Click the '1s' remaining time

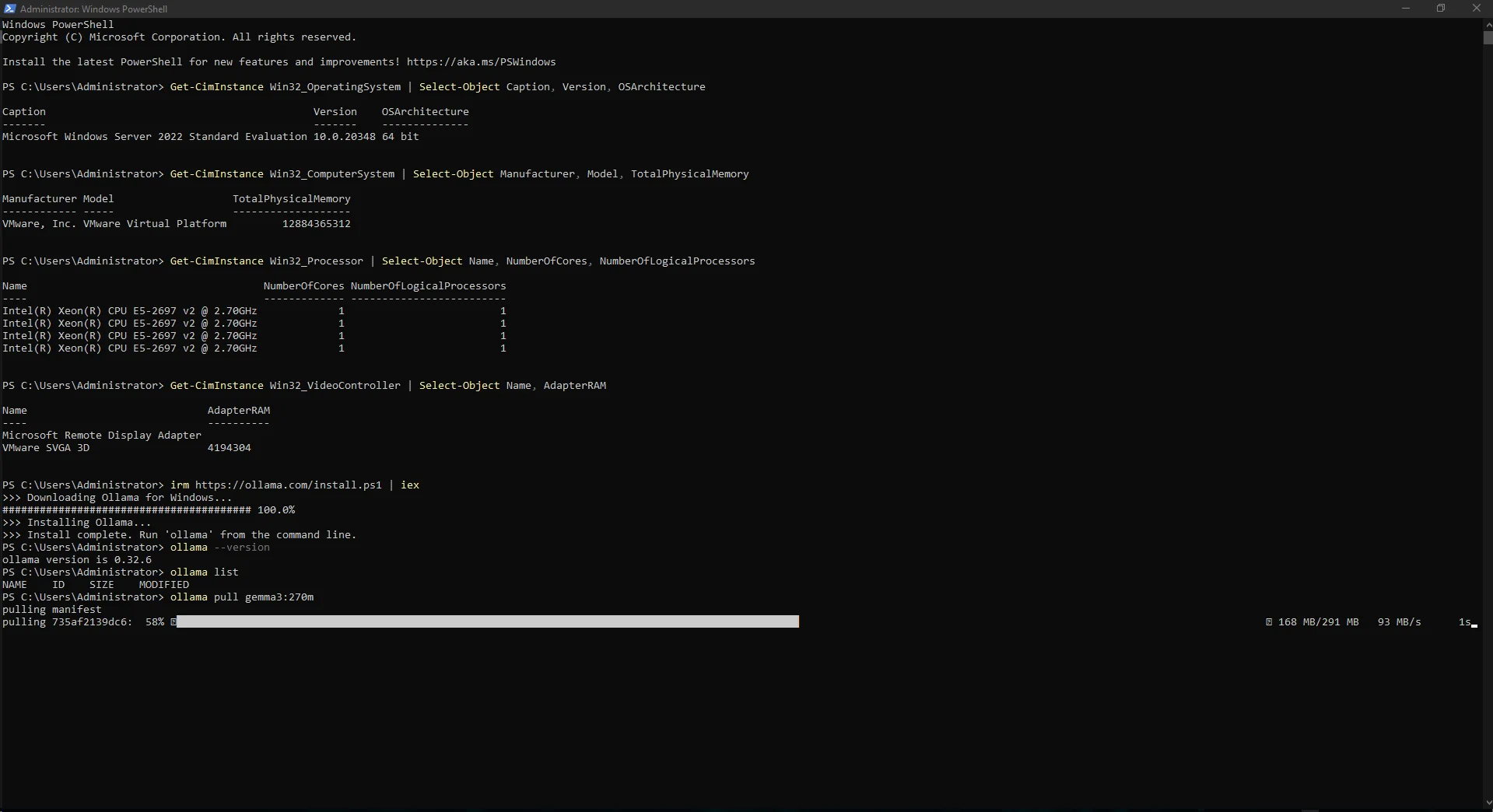(1465, 622)
